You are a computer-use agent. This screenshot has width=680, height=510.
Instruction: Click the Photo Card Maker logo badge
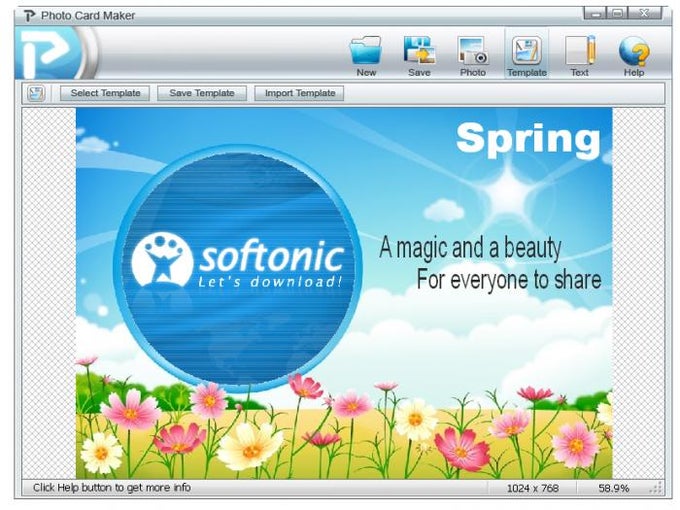(x=51, y=53)
